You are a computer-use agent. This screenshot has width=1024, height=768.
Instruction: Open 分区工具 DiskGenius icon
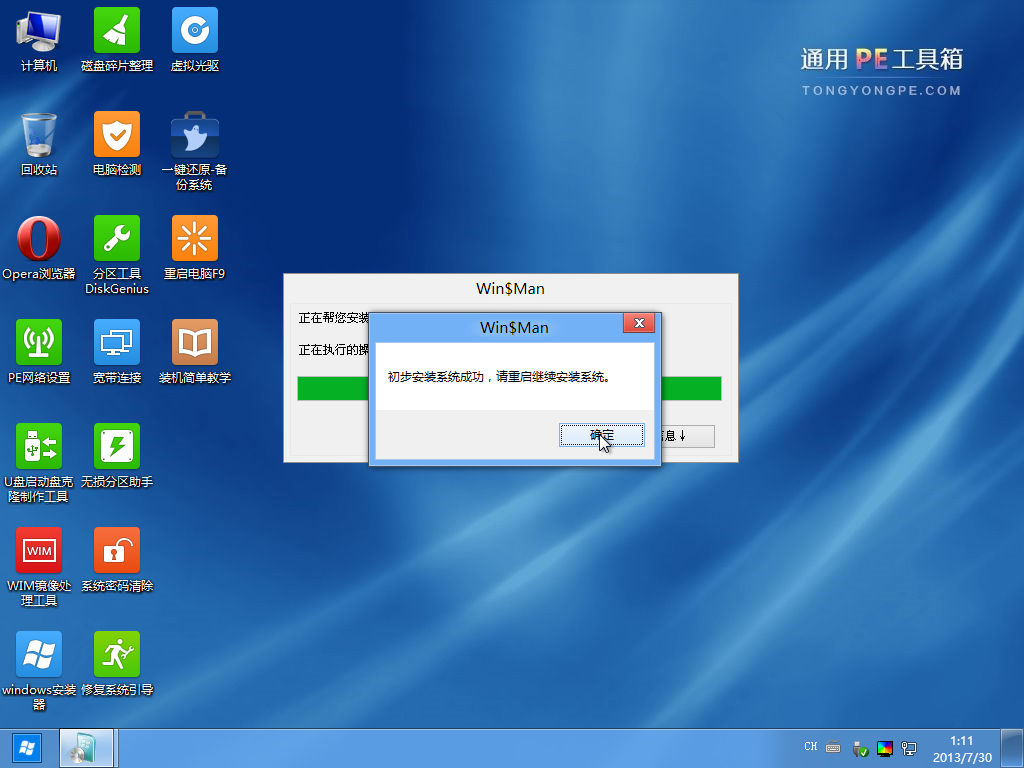click(x=117, y=255)
